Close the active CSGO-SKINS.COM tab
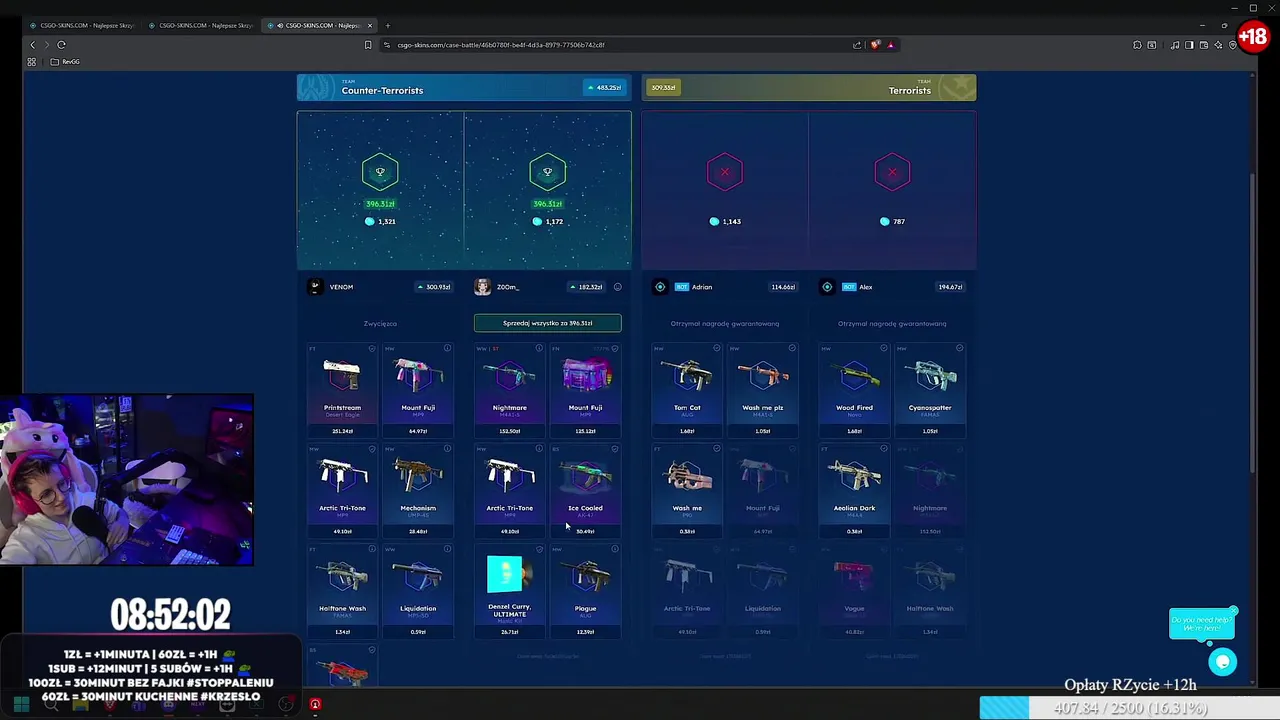1280x720 pixels. [x=370, y=25]
